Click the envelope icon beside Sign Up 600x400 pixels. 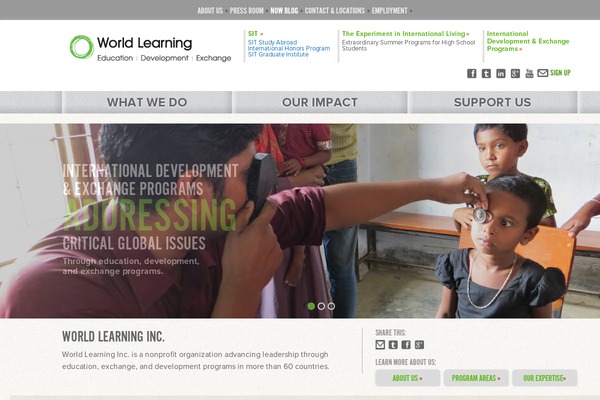pyautogui.click(x=543, y=73)
